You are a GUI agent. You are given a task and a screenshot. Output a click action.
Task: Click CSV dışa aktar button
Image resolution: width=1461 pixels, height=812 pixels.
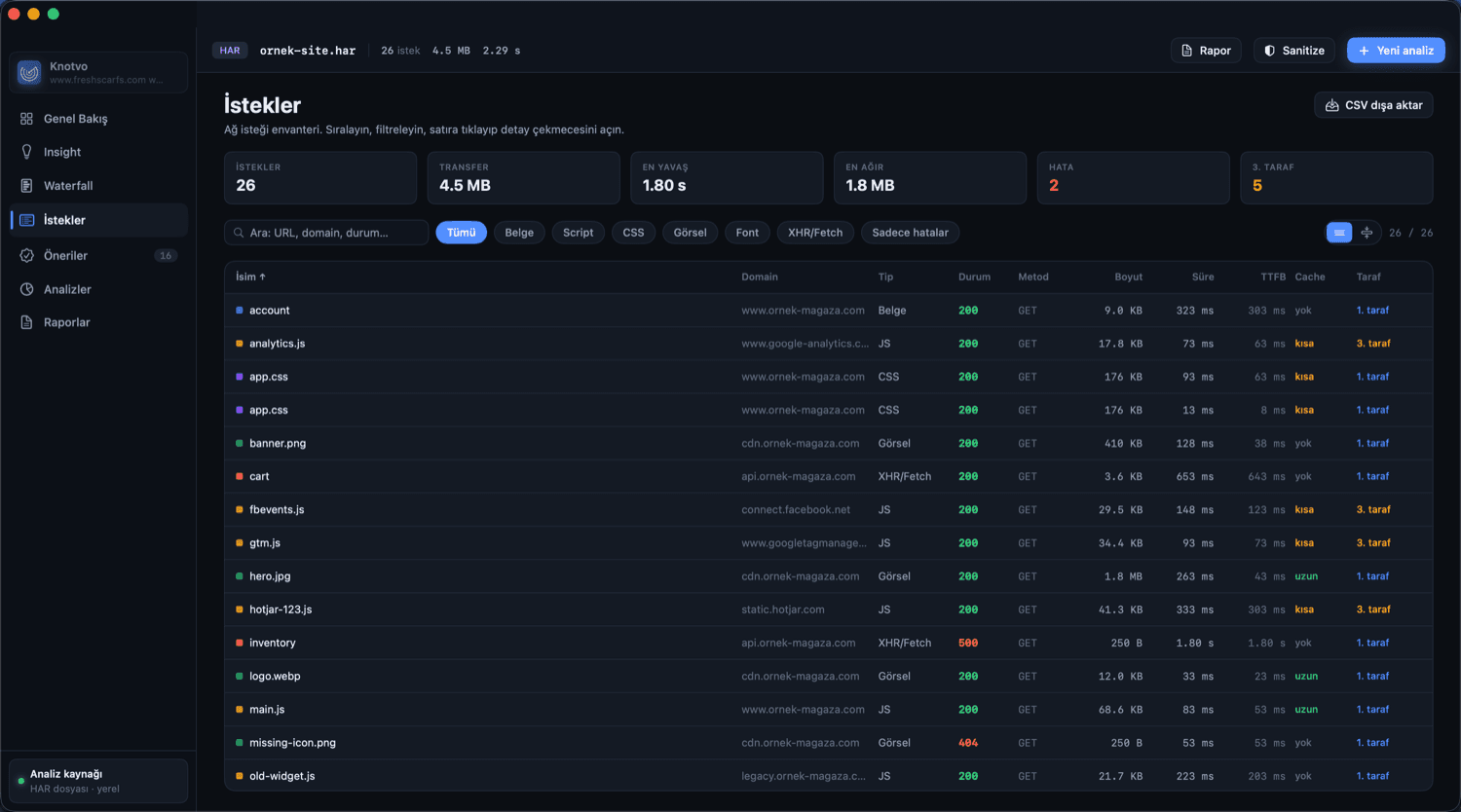coord(1373,105)
